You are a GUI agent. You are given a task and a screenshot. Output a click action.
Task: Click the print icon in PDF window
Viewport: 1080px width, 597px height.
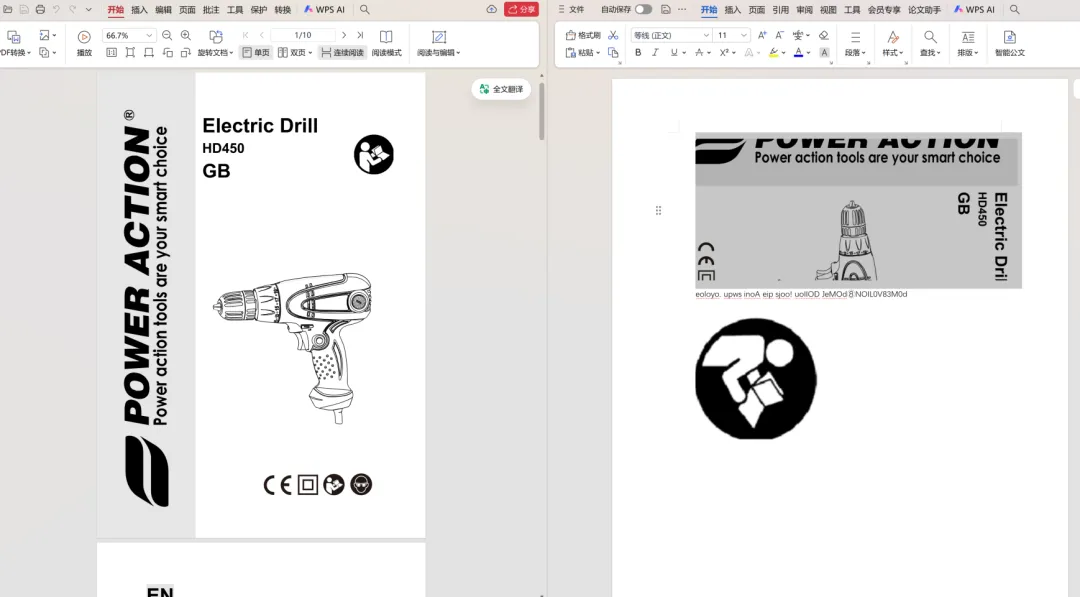(40, 10)
